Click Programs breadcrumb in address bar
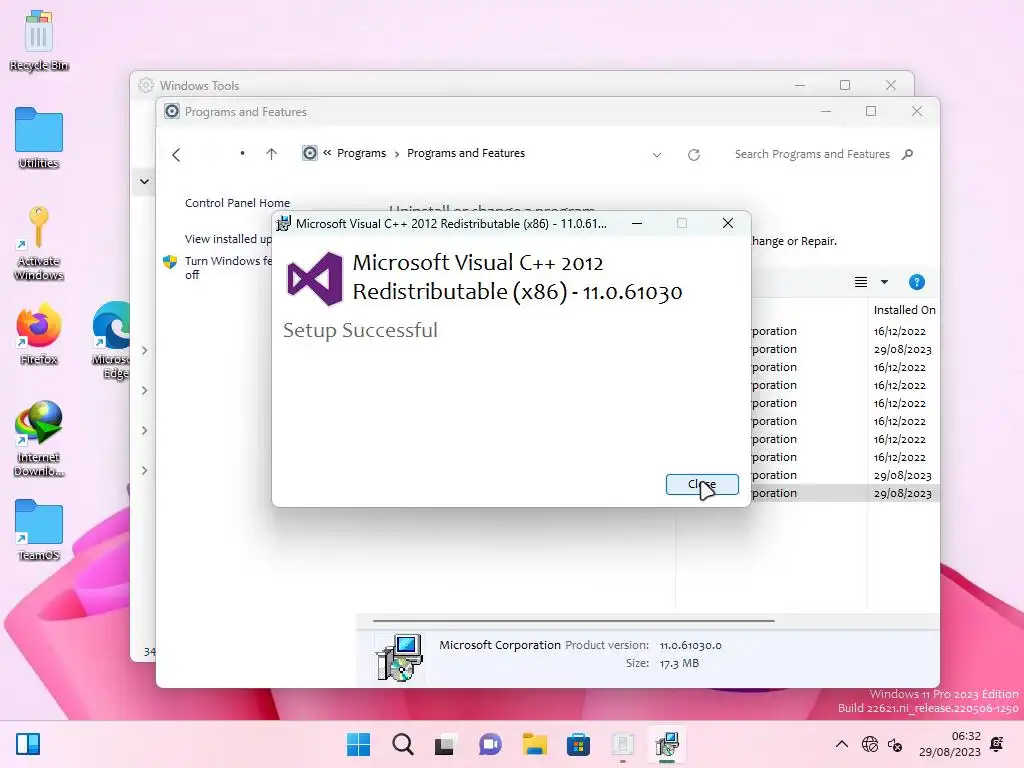This screenshot has width=1024, height=768. tap(361, 153)
